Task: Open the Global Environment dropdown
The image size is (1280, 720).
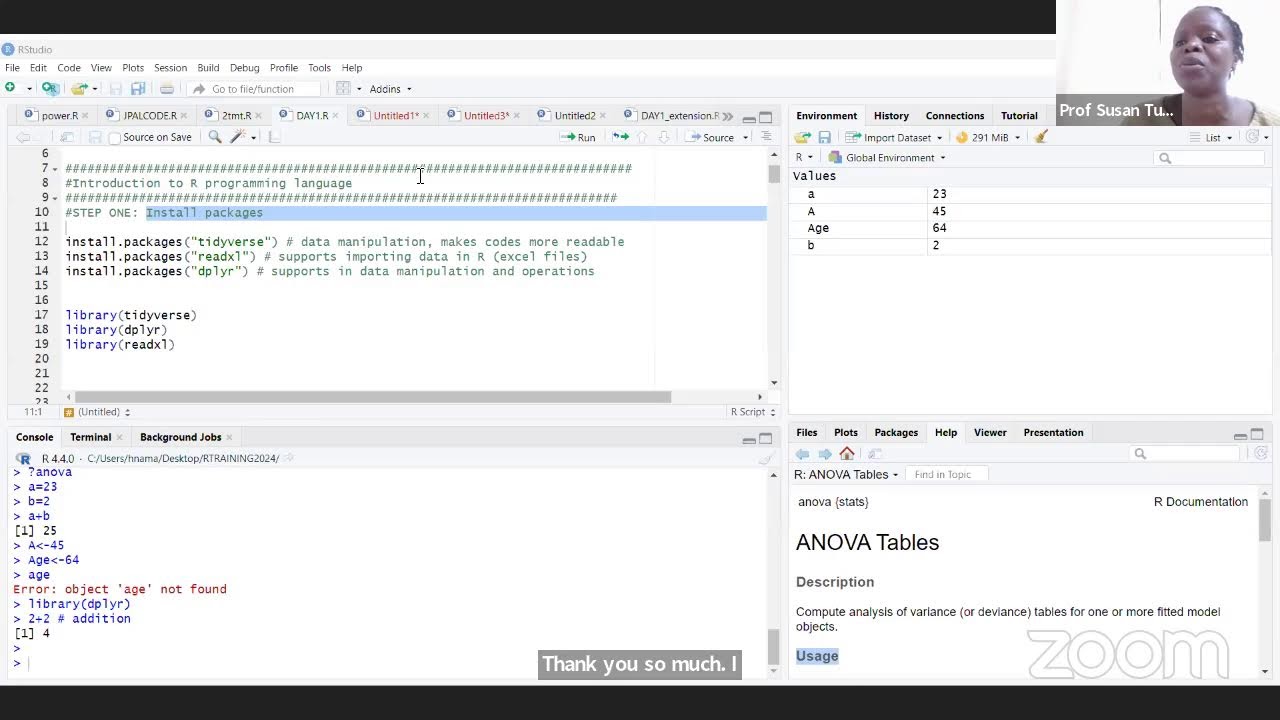Action: (x=887, y=158)
